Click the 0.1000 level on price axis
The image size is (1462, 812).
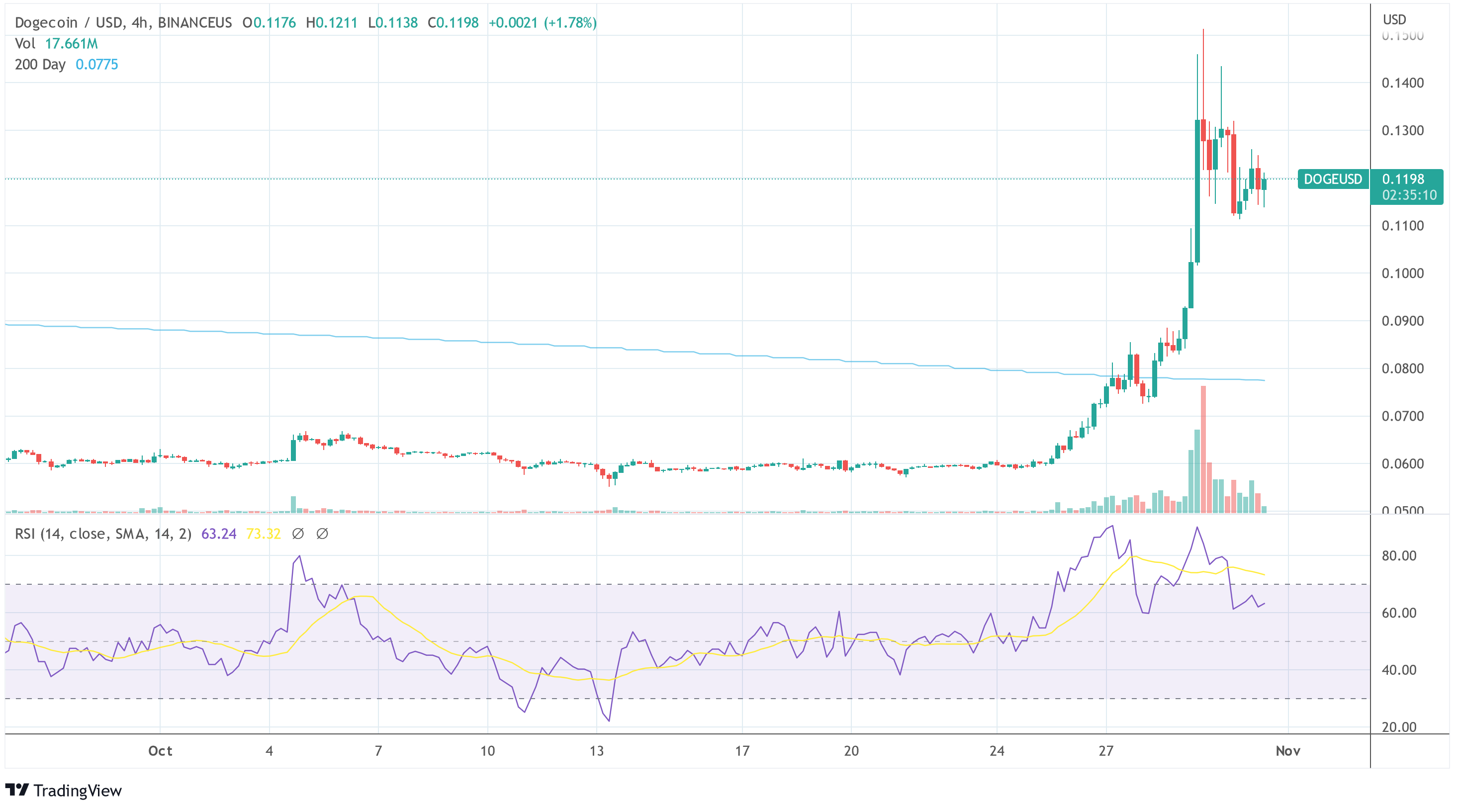pyautogui.click(x=1402, y=273)
